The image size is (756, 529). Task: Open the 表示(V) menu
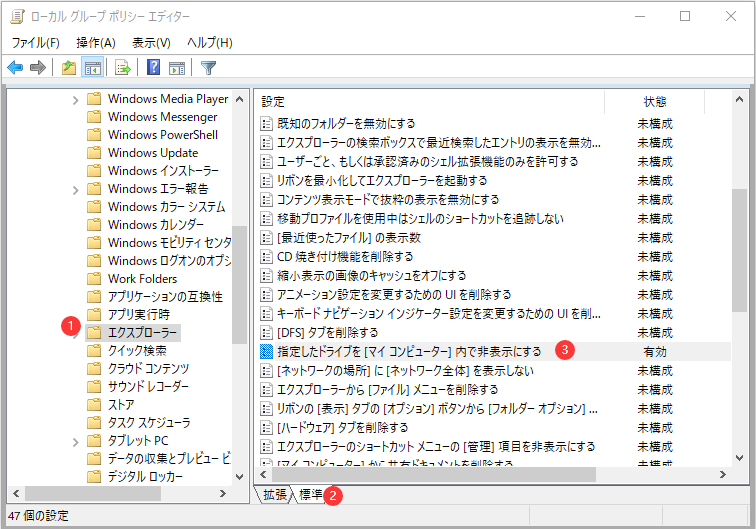click(x=151, y=43)
